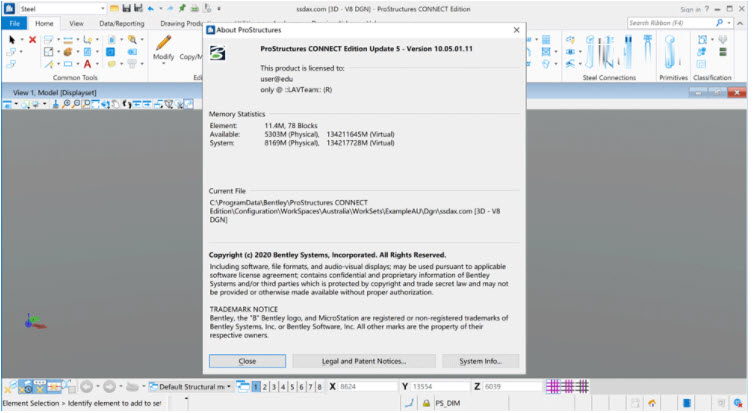Toggle view 6 number button
This screenshot has width=753, height=413.
coord(302,387)
